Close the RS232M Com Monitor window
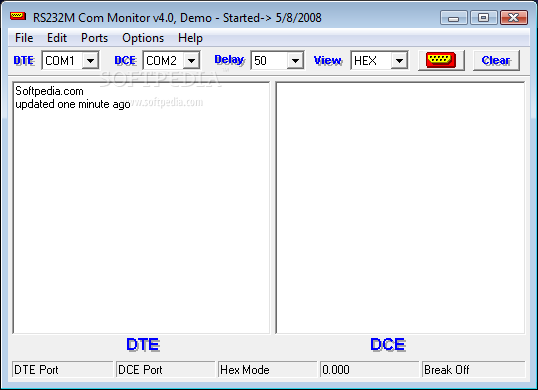The height and width of the screenshot is (390, 538). 514,17
